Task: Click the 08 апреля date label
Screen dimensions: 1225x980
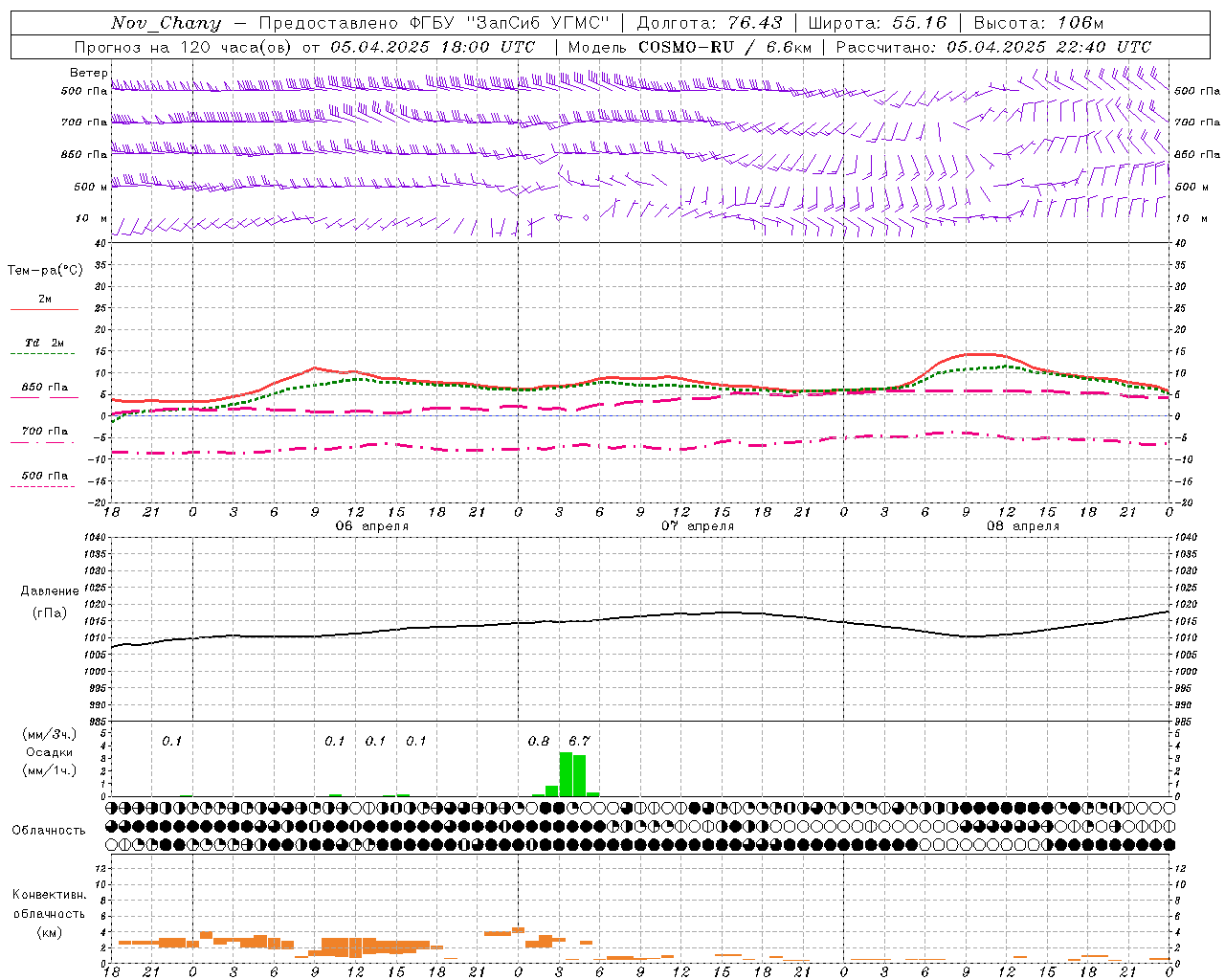Action: pyautogui.click(x=1023, y=526)
